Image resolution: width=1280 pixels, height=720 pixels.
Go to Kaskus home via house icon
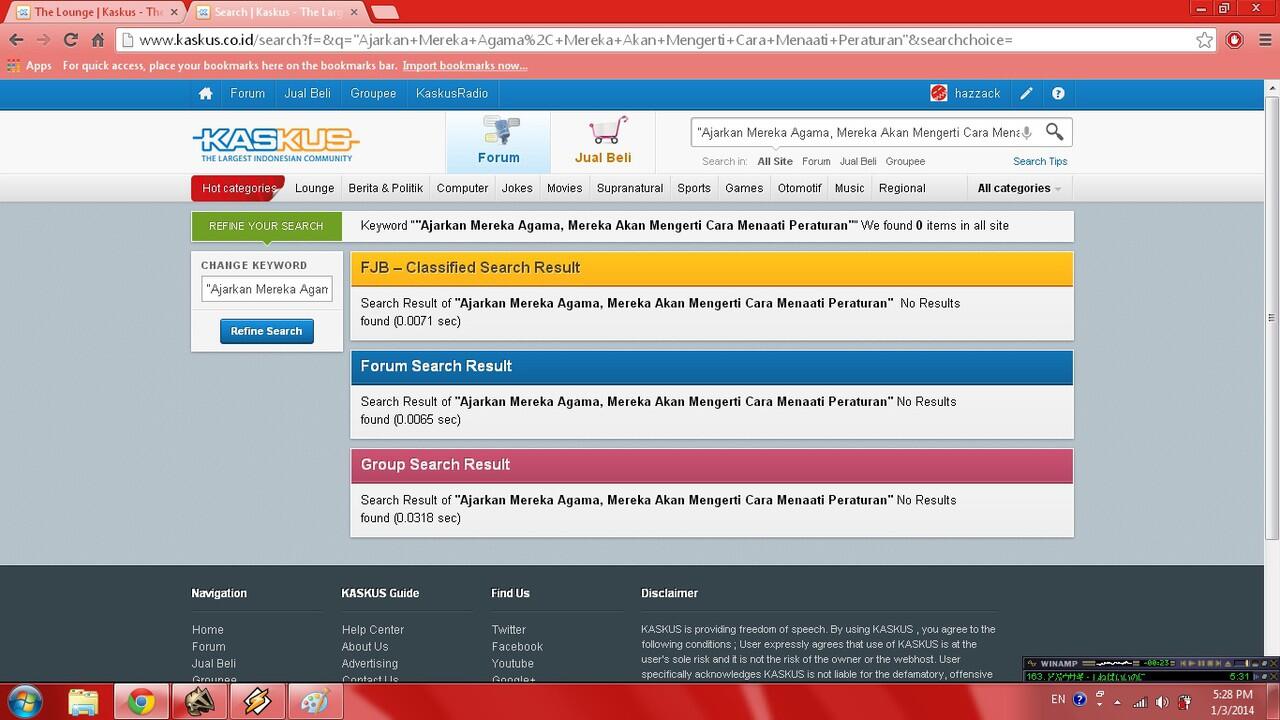coord(205,93)
